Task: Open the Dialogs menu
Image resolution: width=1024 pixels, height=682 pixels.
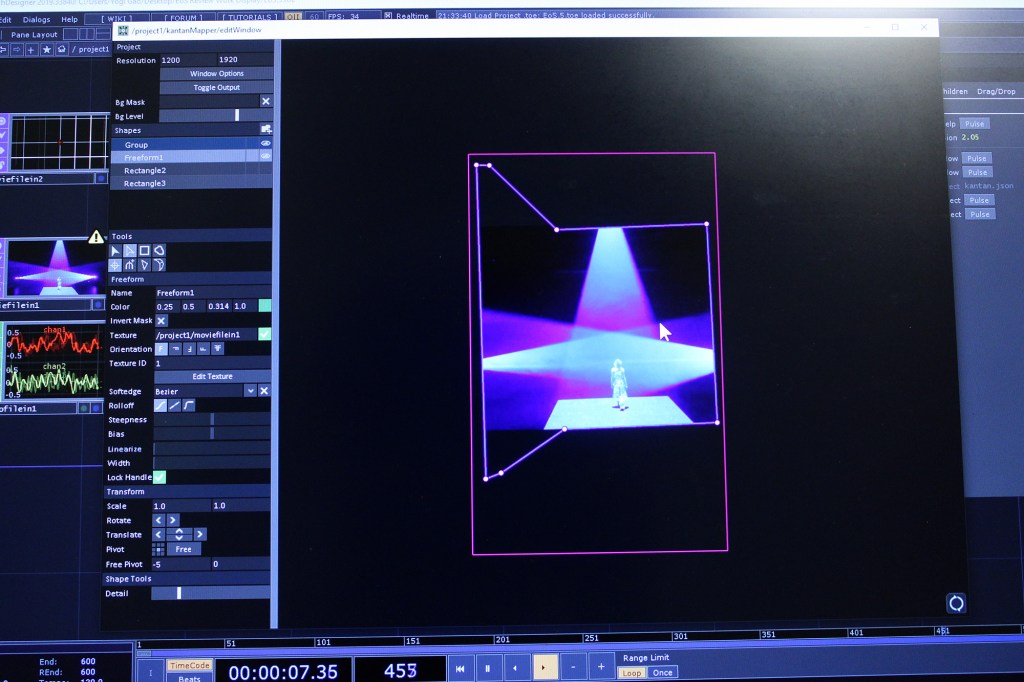Action: (x=36, y=19)
